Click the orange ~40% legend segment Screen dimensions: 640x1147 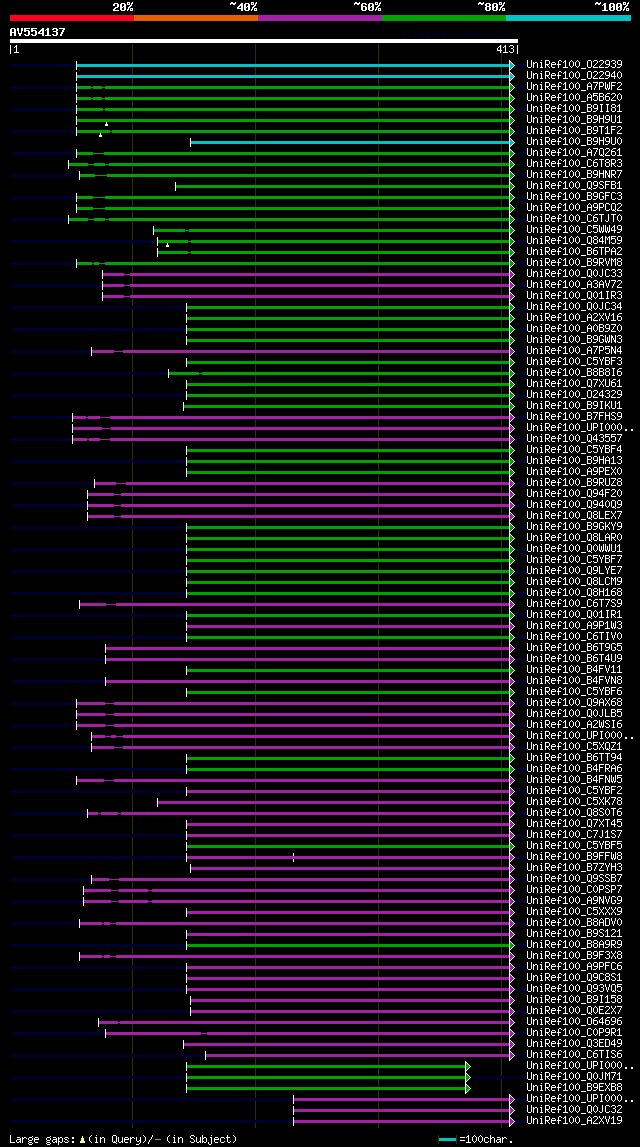tap(196, 17)
